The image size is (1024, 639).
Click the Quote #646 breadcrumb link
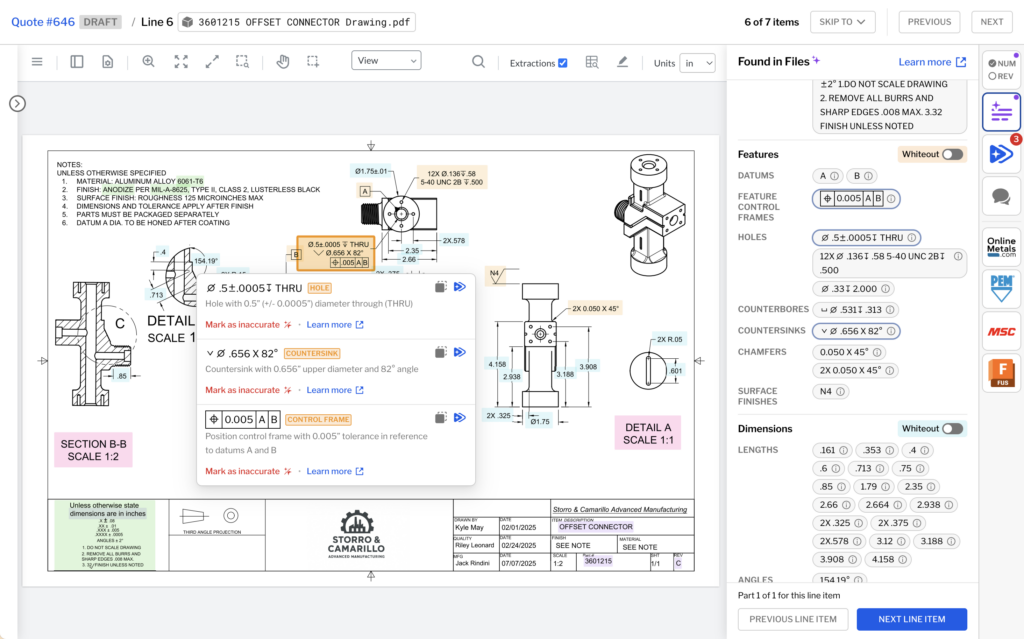coord(43,22)
